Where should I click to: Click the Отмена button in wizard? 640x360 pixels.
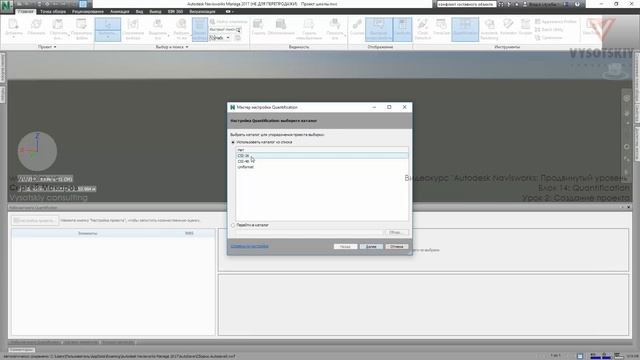397,247
